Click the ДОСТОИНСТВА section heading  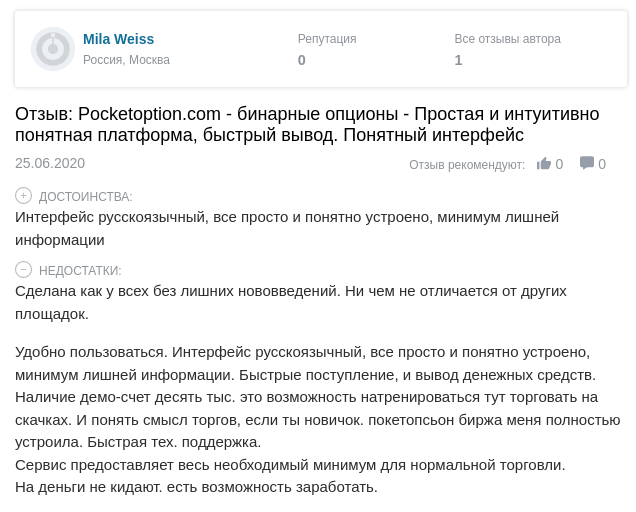(85, 197)
